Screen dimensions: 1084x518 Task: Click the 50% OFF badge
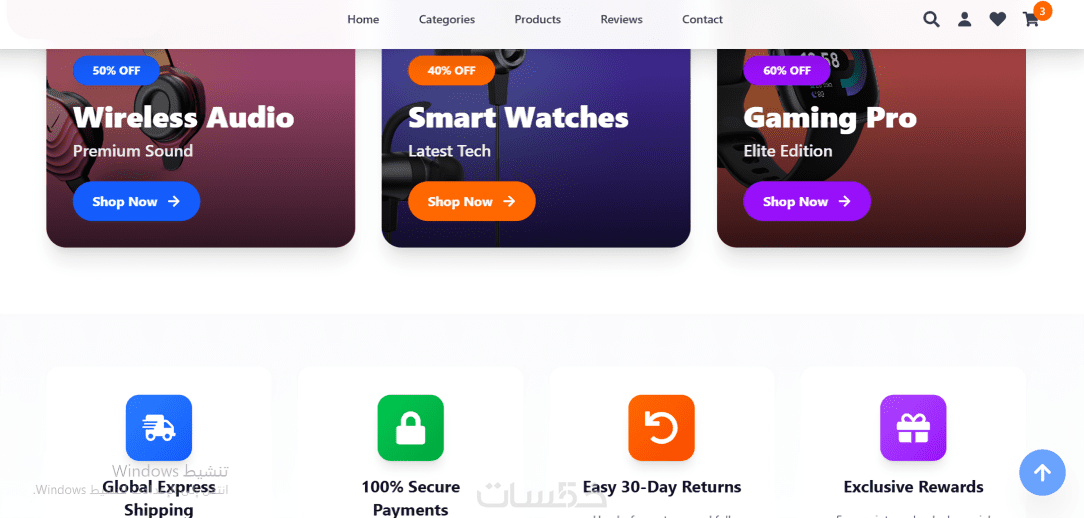click(116, 71)
